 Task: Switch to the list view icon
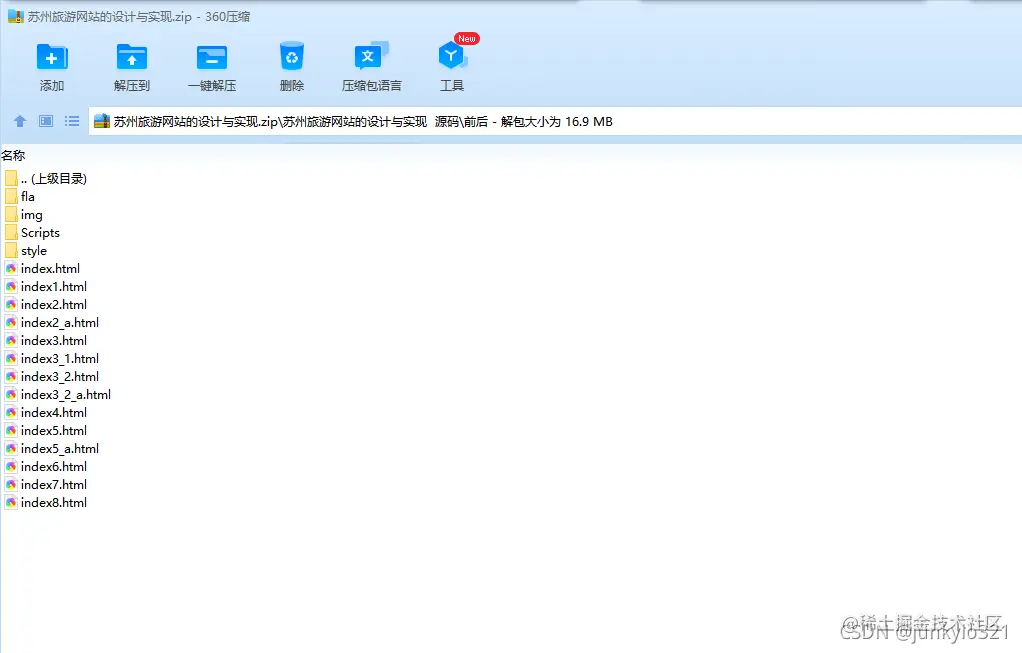coord(72,121)
